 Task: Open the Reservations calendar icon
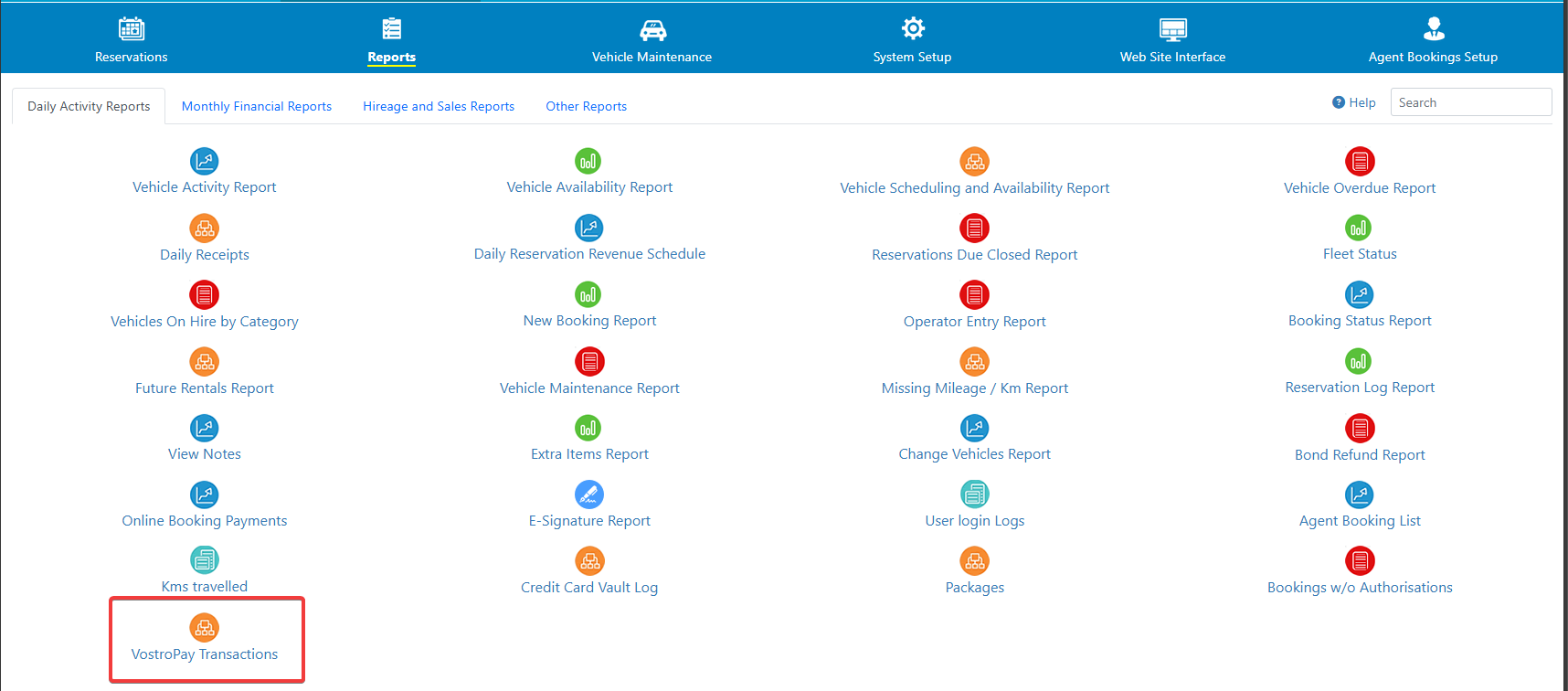click(132, 28)
